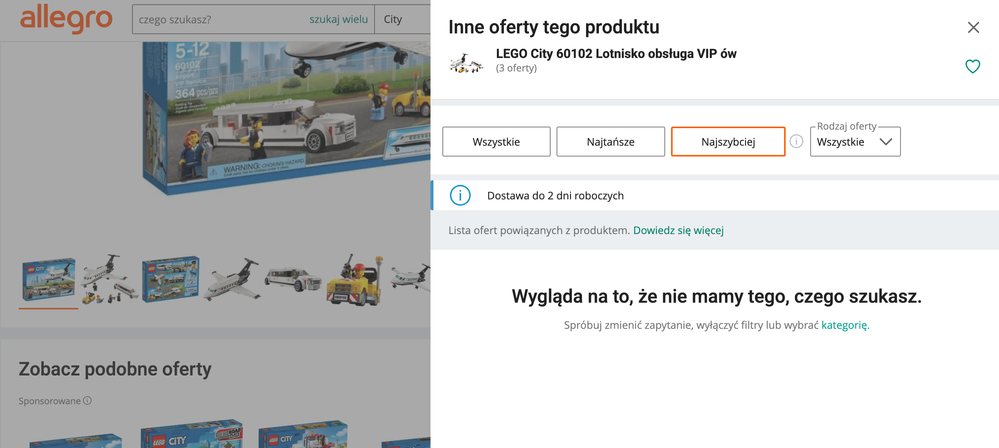Image resolution: width=999 pixels, height=448 pixels.
Task: Follow the kategorię link
Action: pos(844,325)
